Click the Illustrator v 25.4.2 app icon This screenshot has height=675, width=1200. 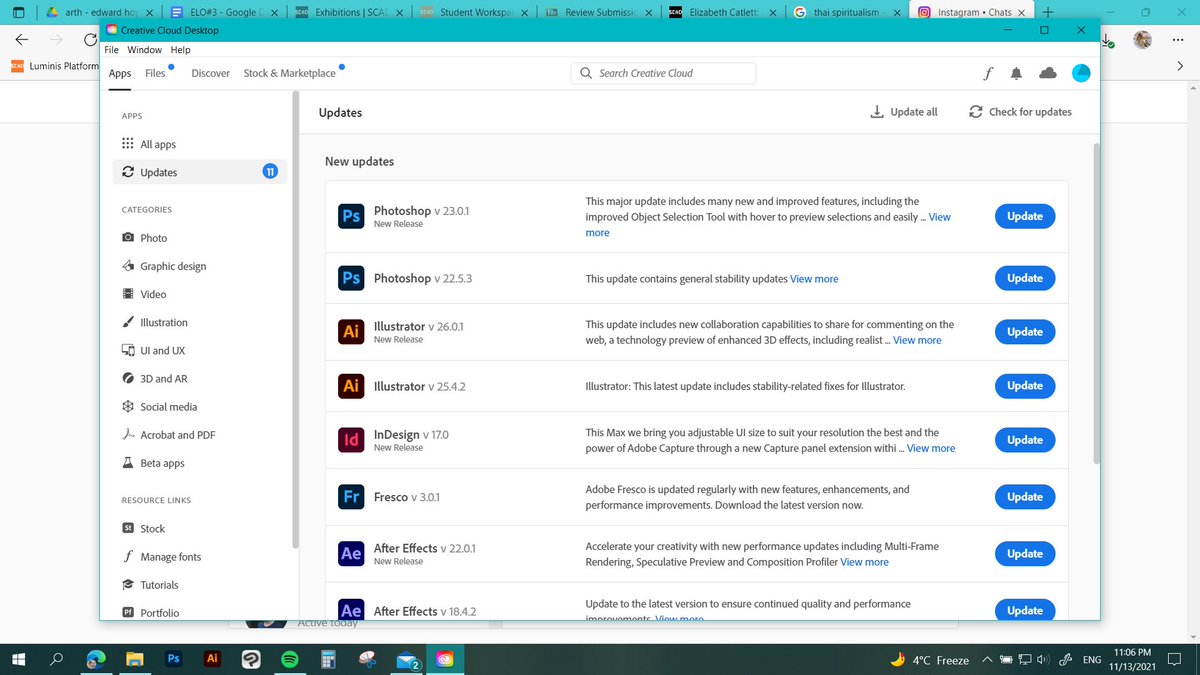click(351, 385)
